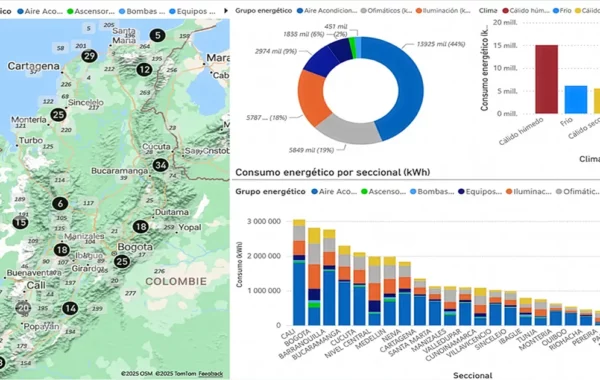Click Equipos... in the seccional chart legend
The height and width of the screenshot is (380, 600).
(x=480, y=191)
